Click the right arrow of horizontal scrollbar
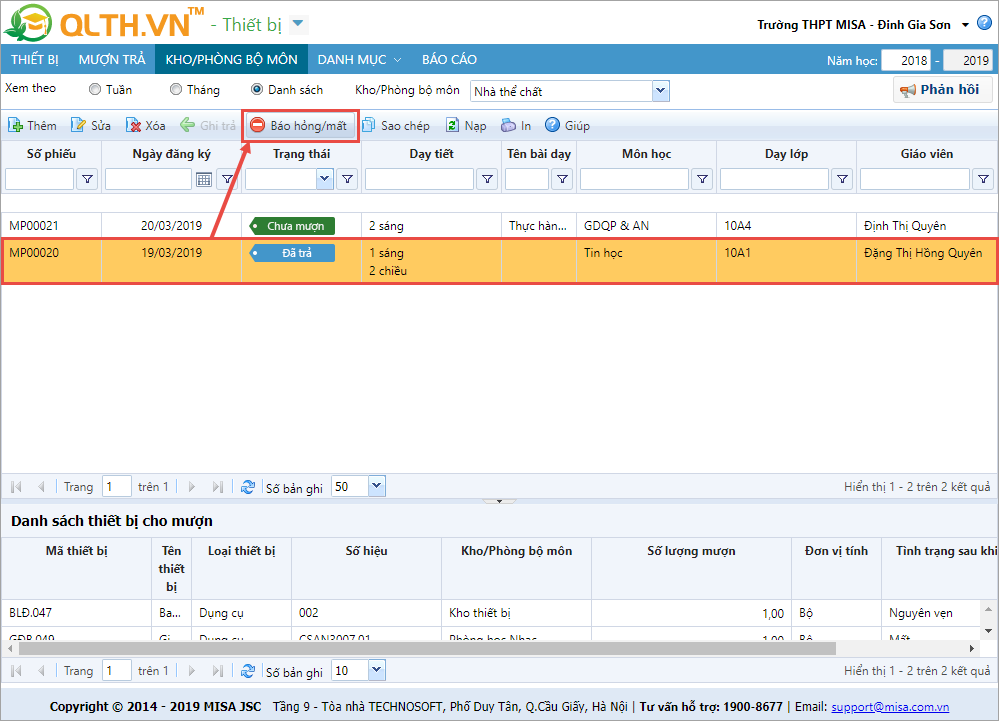This screenshot has width=999, height=721. click(x=972, y=648)
